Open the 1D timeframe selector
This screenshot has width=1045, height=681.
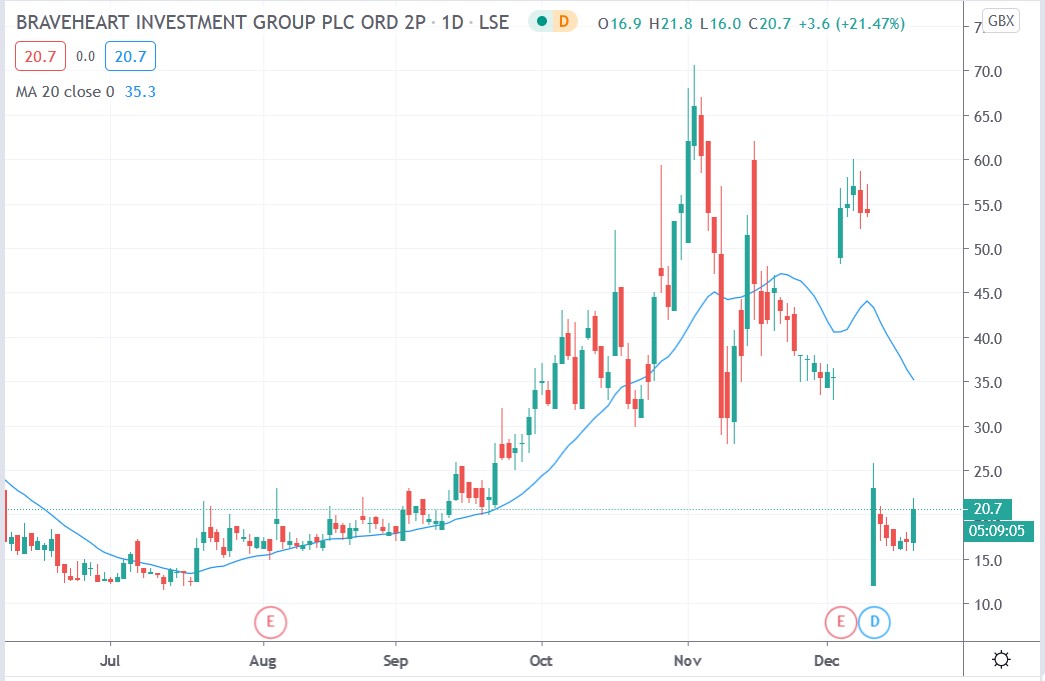451,21
